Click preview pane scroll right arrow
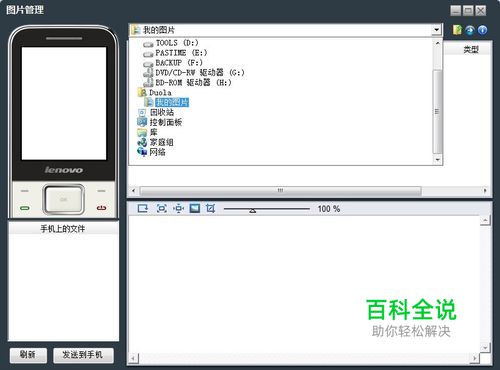This screenshot has height=370, width=500. click(475, 359)
